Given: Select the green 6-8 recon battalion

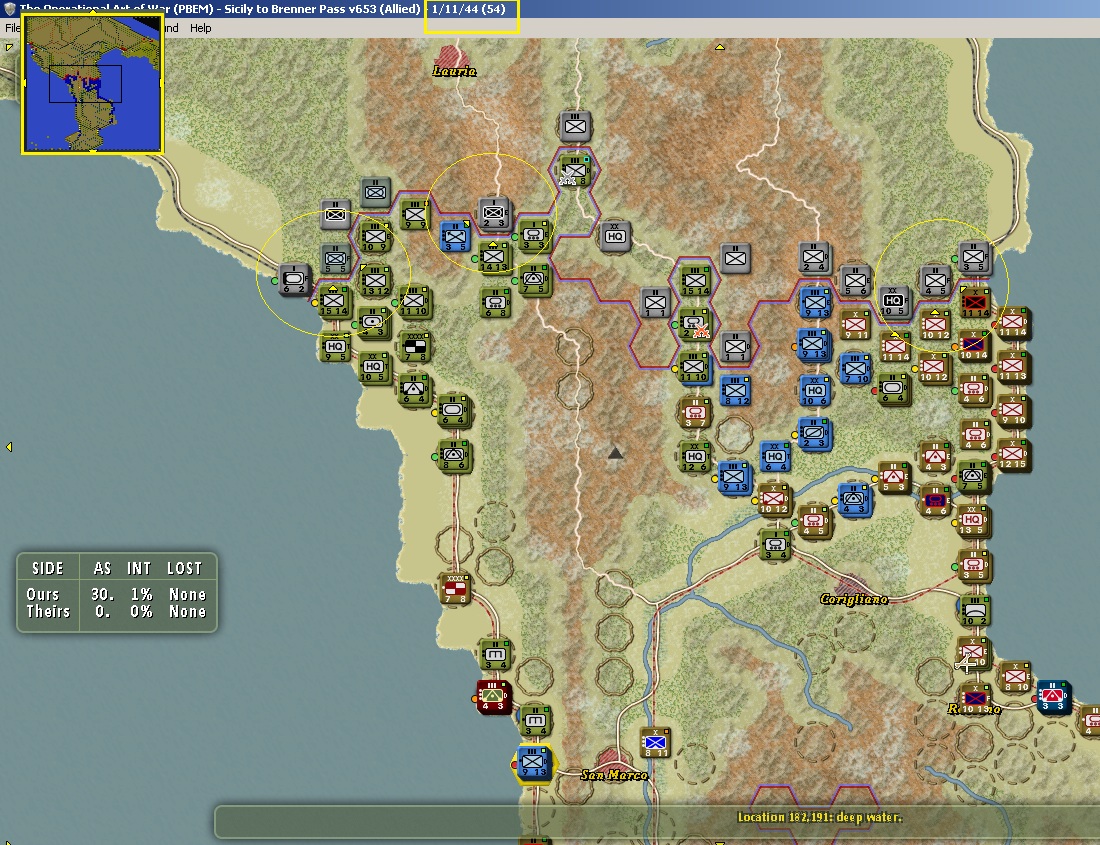Looking at the screenshot, I should (495, 303).
